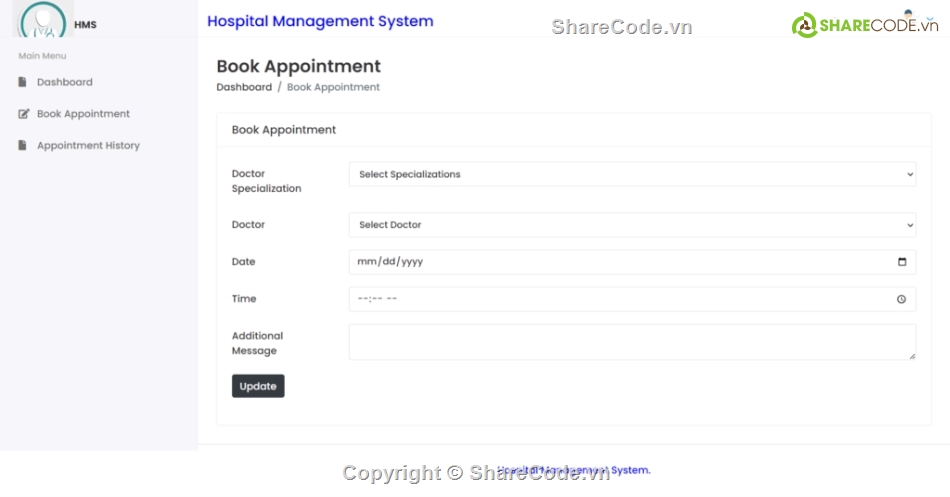Click the Book Appointment breadcrumb text
This screenshot has width=950, height=497.
tap(333, 87)
